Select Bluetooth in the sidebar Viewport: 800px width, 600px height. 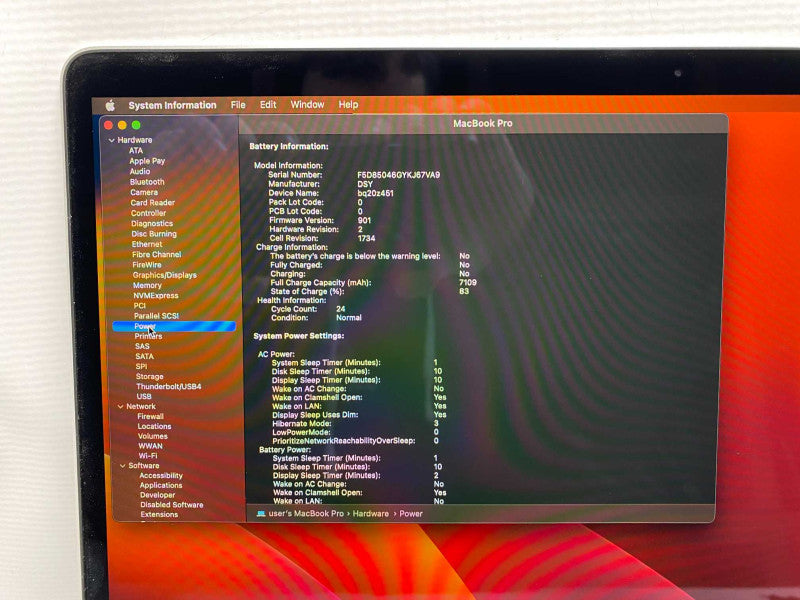(x=147, y=182)
